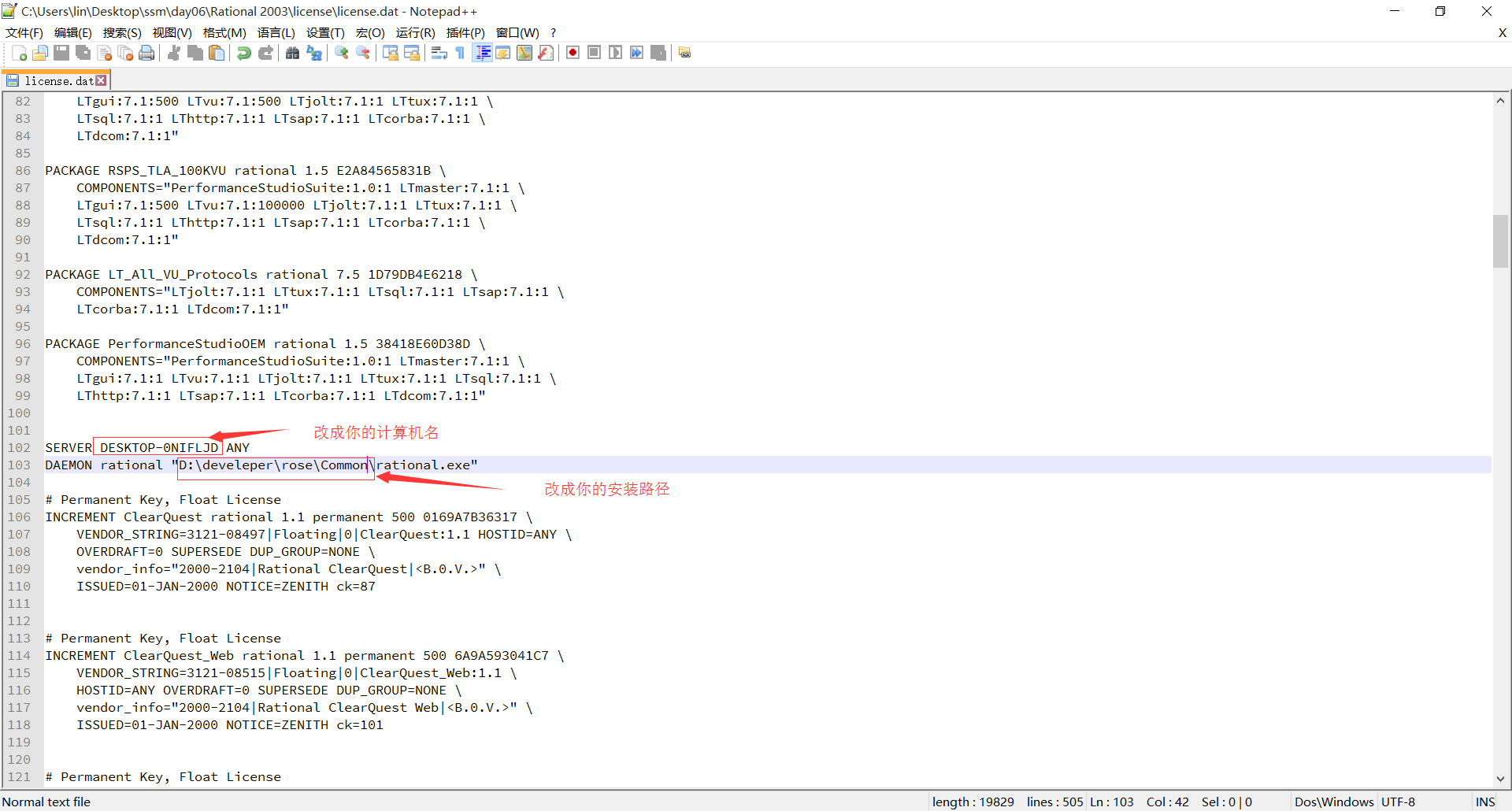This screenshot has height=811, width=1512.
Task: Copy selection using toolbar Copy icon
Action: (x=195, y=53)
